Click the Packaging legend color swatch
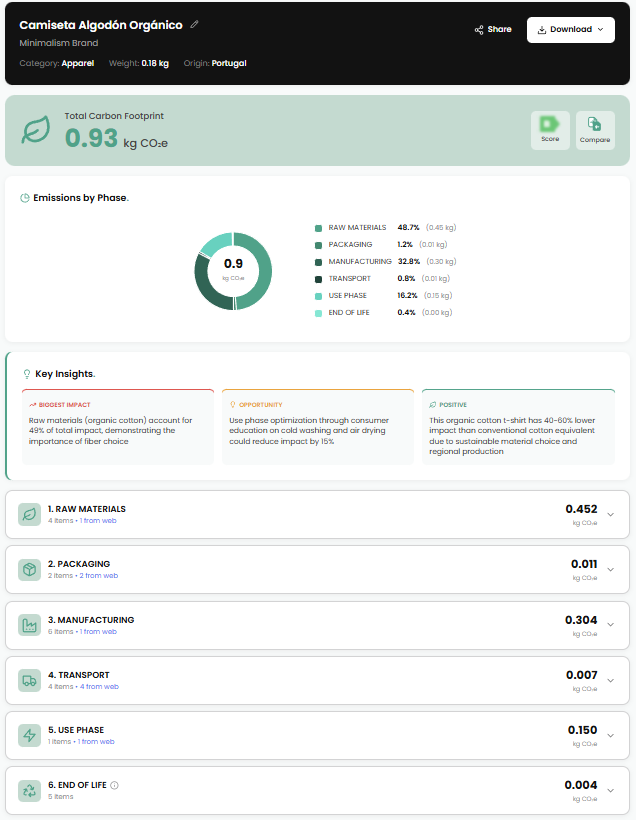This screenshot has width=636, height=820. click(318, 245)
